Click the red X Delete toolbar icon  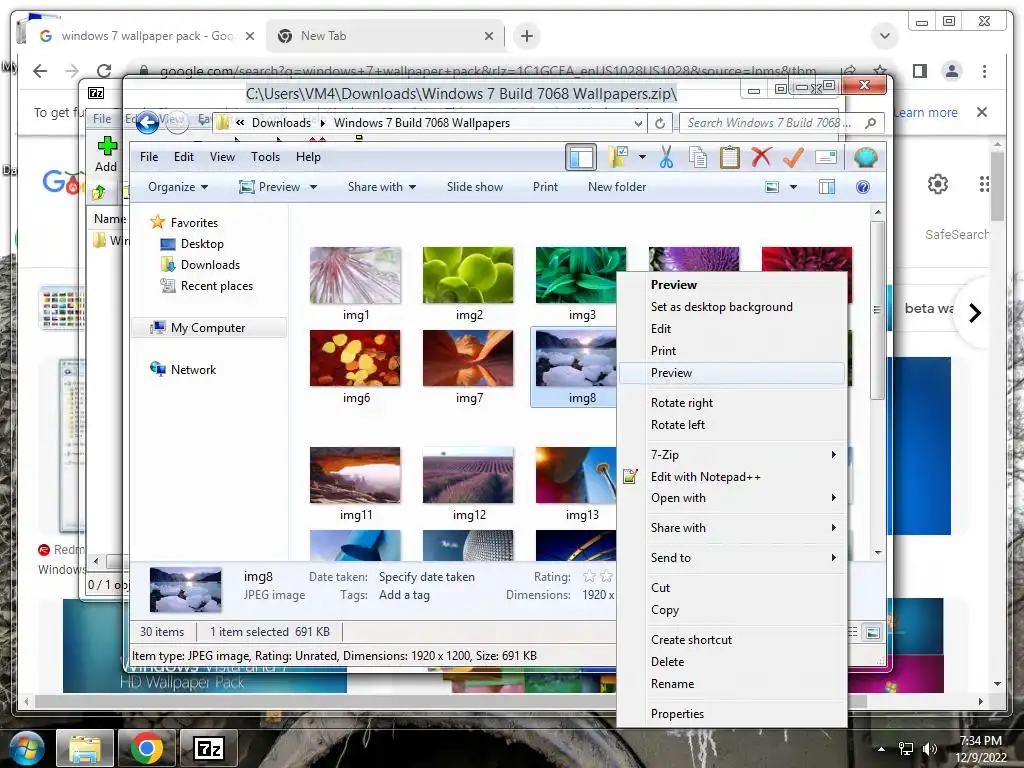761,157
